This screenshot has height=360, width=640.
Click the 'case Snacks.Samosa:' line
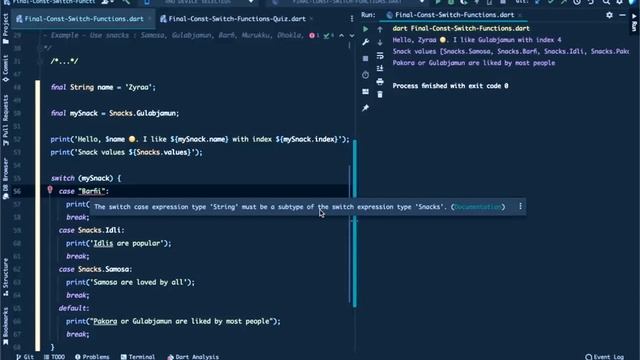95,269
